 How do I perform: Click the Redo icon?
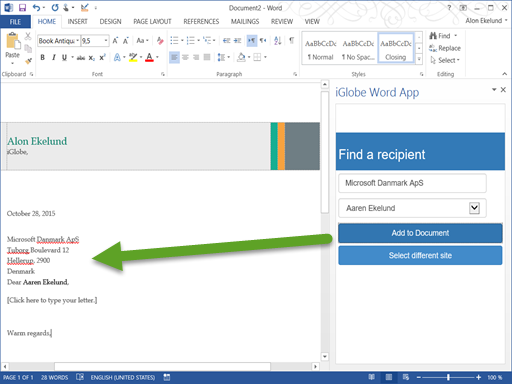click(x=55, y=7)
